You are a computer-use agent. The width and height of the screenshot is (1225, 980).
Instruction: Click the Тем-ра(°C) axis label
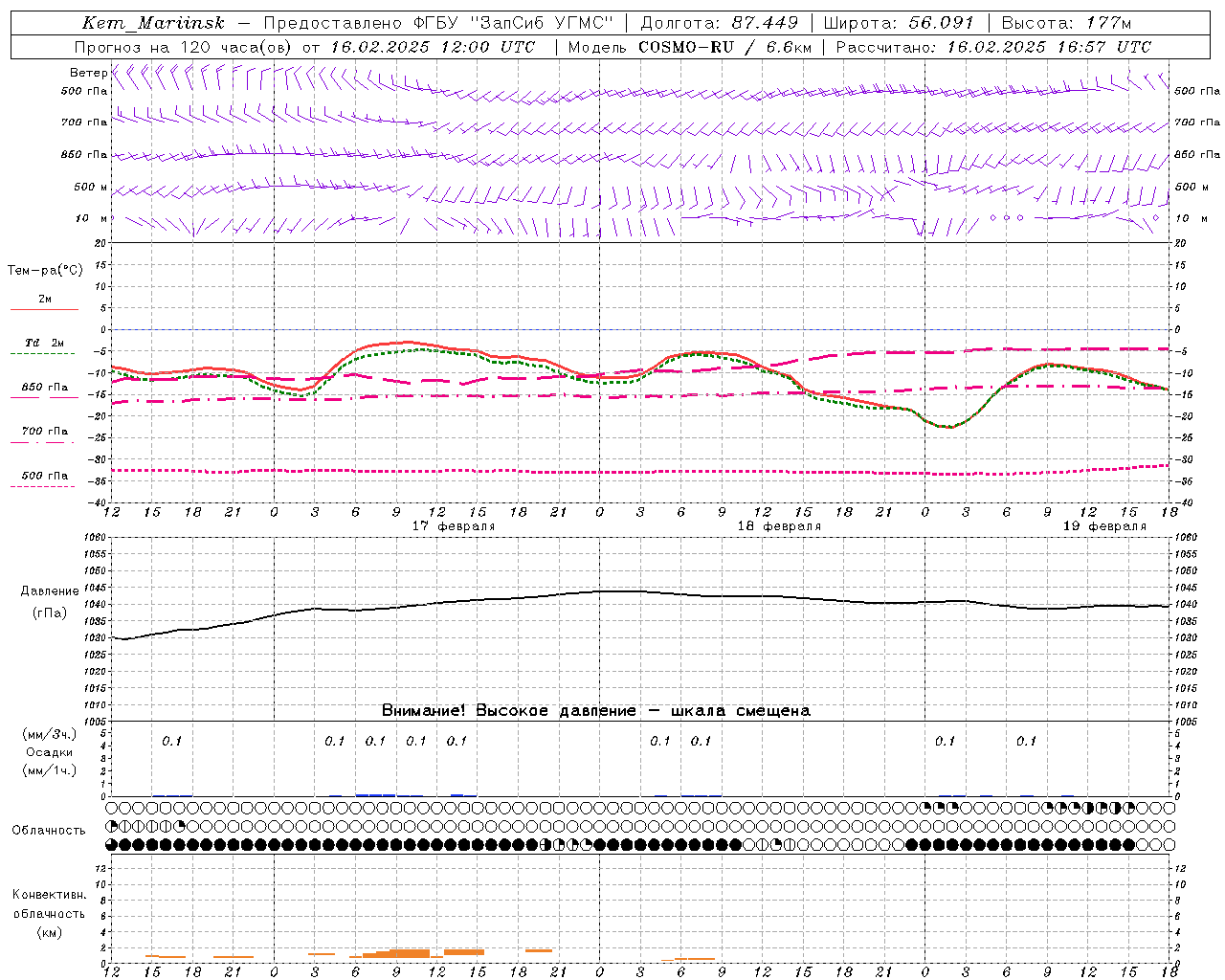tap(45, 271)
